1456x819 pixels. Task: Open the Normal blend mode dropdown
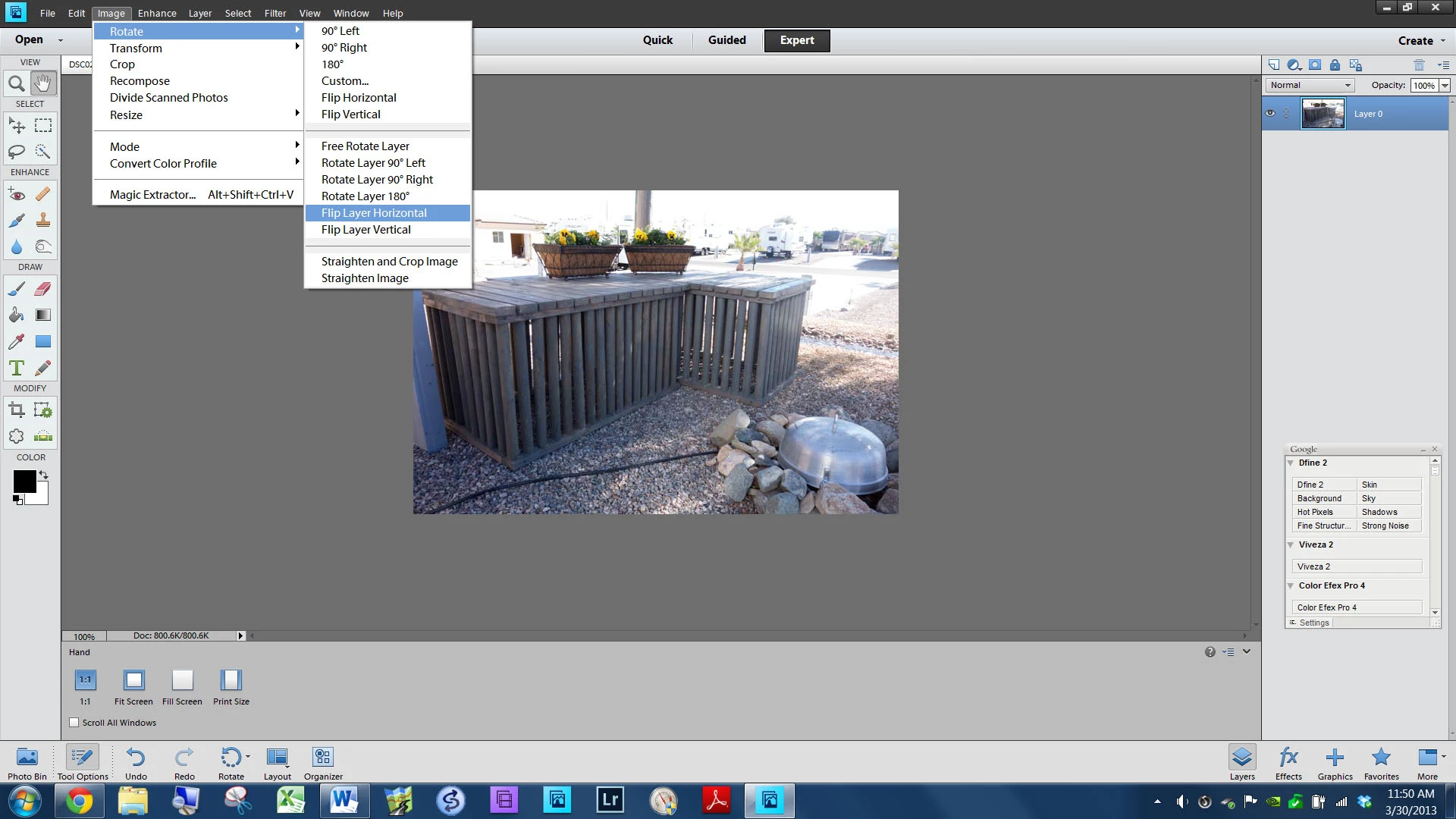tap(1310, 85)
